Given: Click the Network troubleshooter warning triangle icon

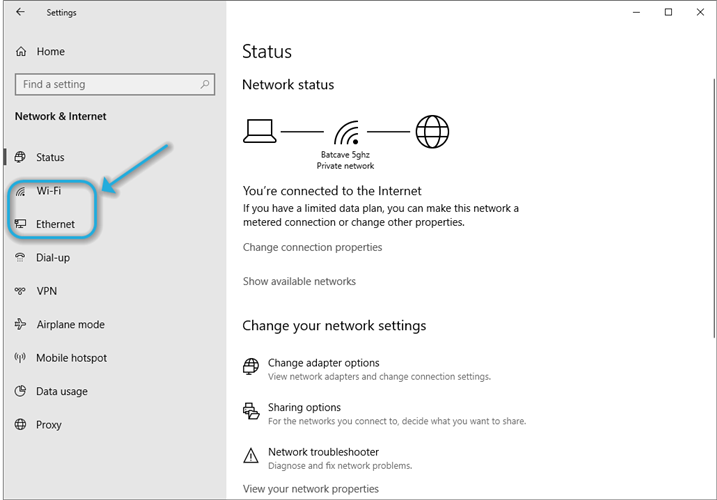Looking at the screenshot, I should (251, 456).
